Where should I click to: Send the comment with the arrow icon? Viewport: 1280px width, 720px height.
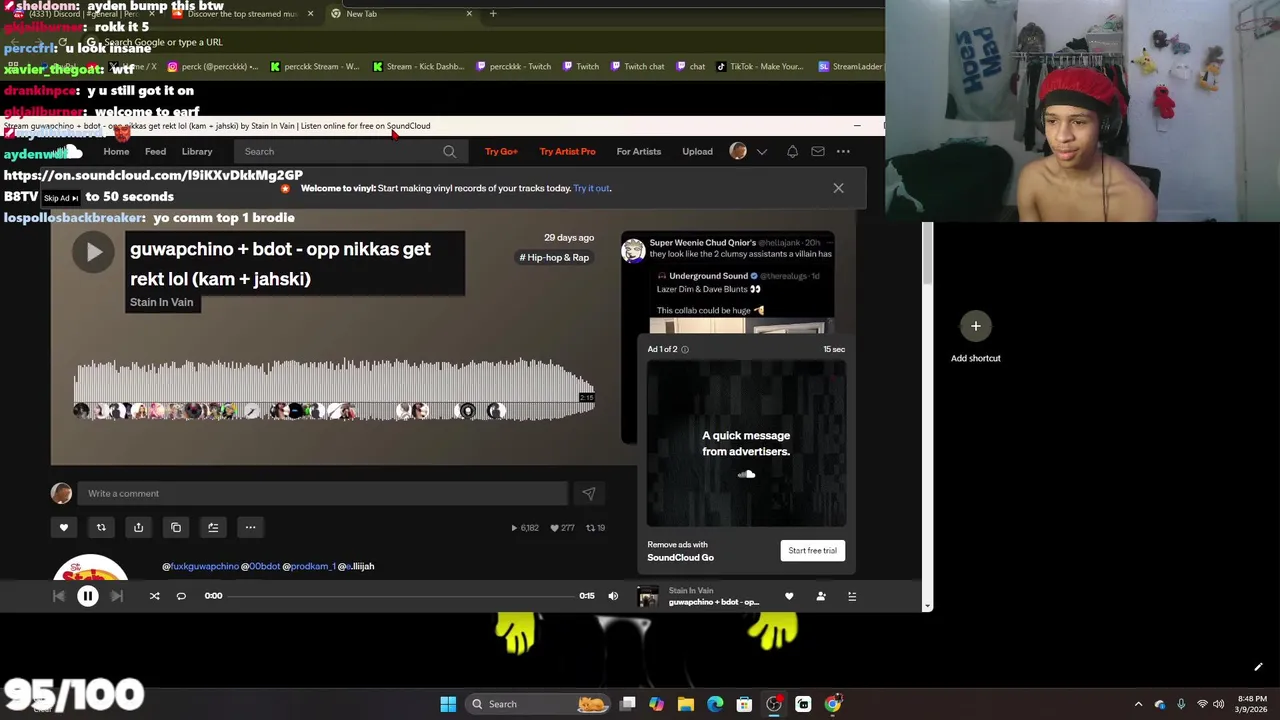click(x=589, y=493)
